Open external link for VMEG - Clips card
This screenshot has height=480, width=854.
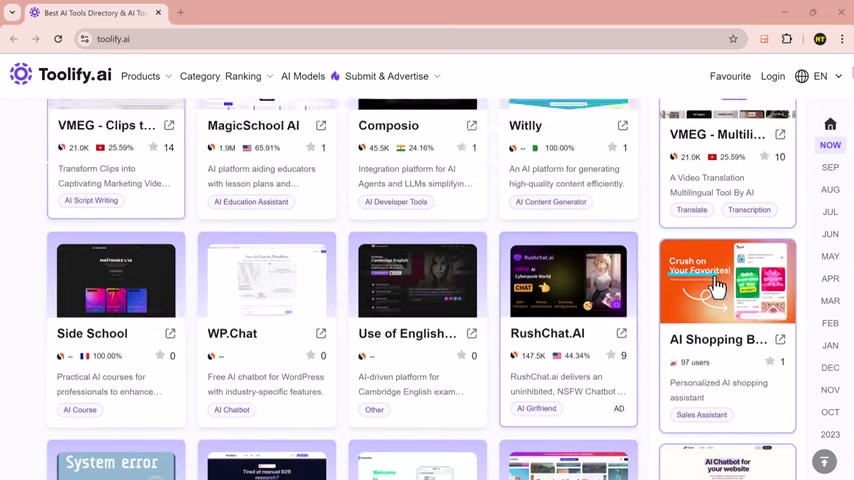pyautogui.click(x=169, y=125)
